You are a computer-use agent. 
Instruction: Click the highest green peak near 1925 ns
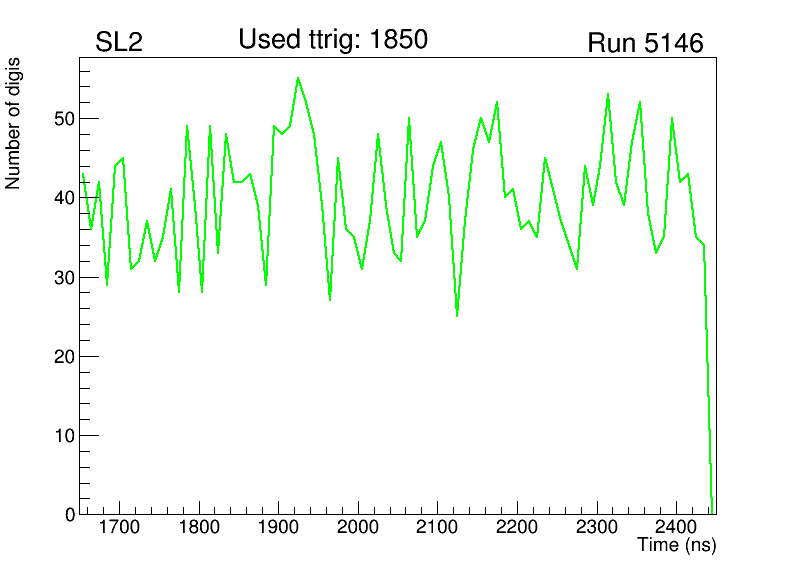[298, 78]
